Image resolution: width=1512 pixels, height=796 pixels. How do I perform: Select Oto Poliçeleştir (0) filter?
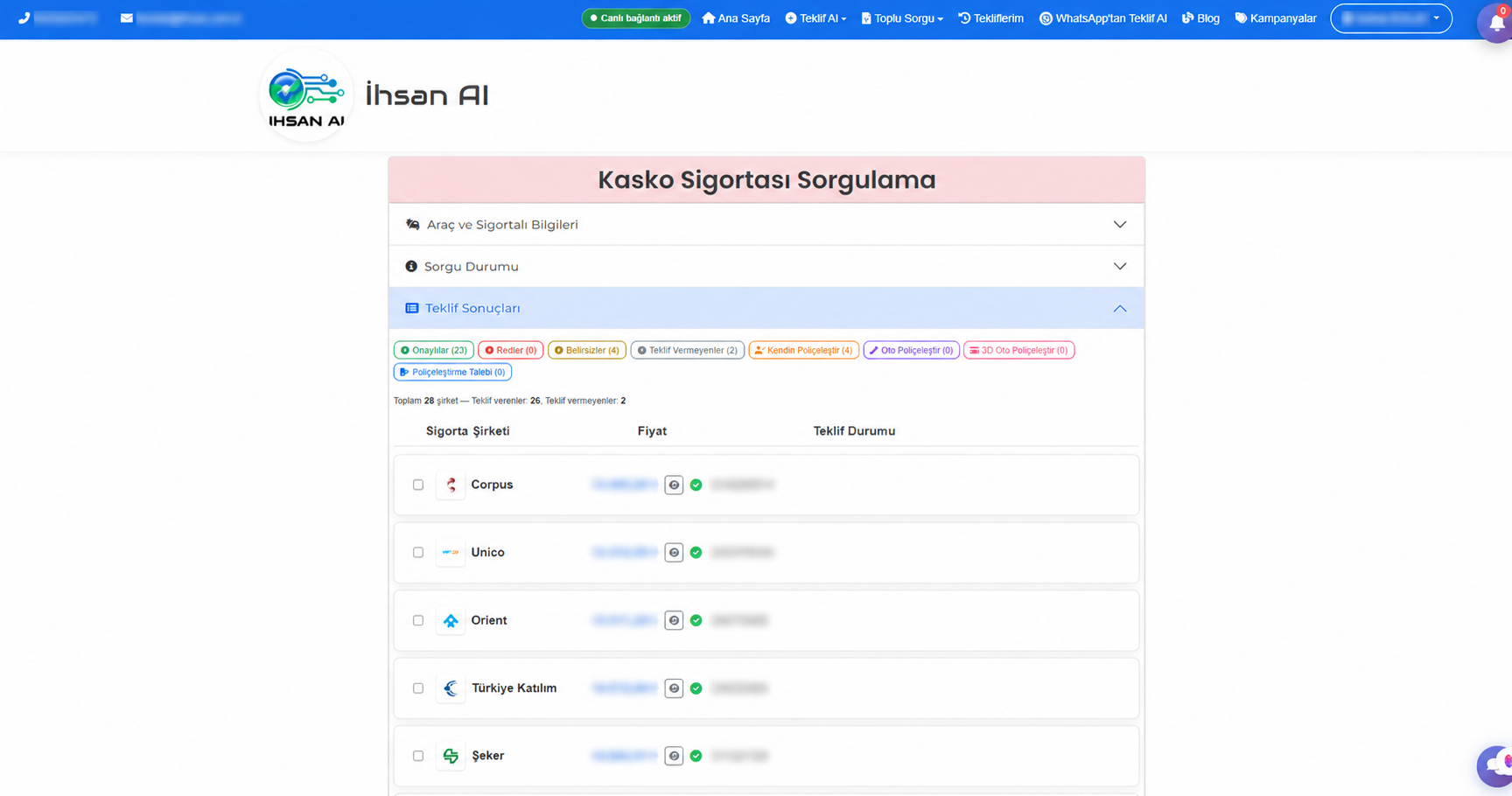(x=912, y=350)
